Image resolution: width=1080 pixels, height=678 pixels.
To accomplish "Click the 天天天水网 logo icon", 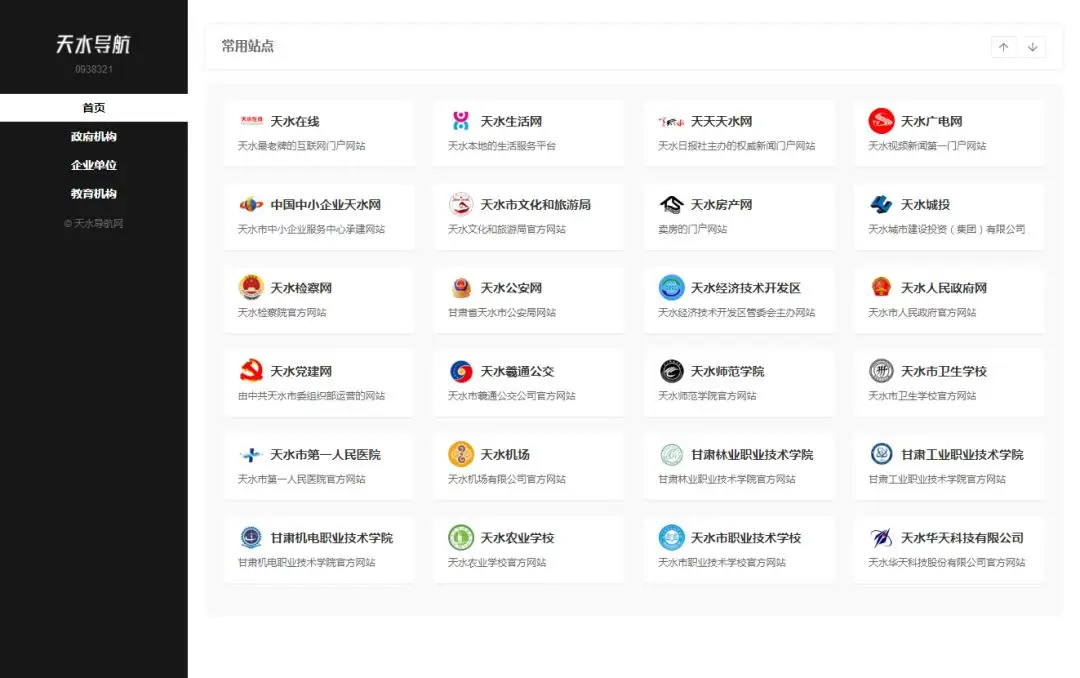I will coord(671,121).
